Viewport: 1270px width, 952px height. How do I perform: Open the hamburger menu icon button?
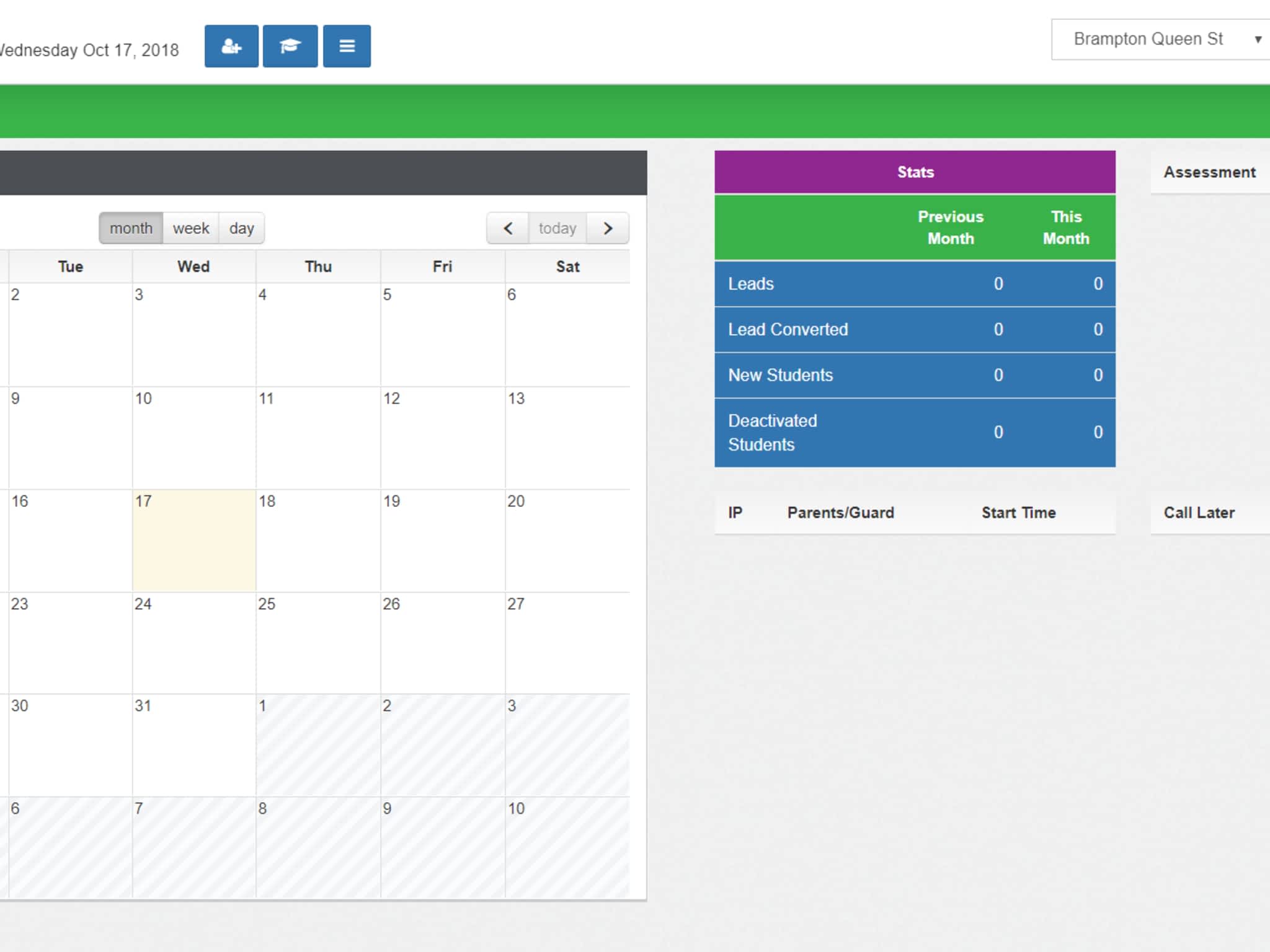click(x=347, y=46)
